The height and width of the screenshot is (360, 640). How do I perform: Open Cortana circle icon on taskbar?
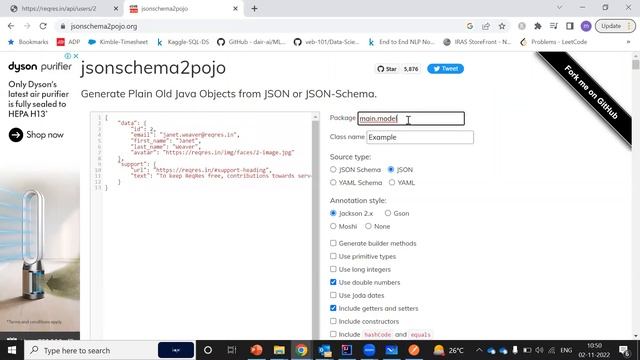coord(208,350)
